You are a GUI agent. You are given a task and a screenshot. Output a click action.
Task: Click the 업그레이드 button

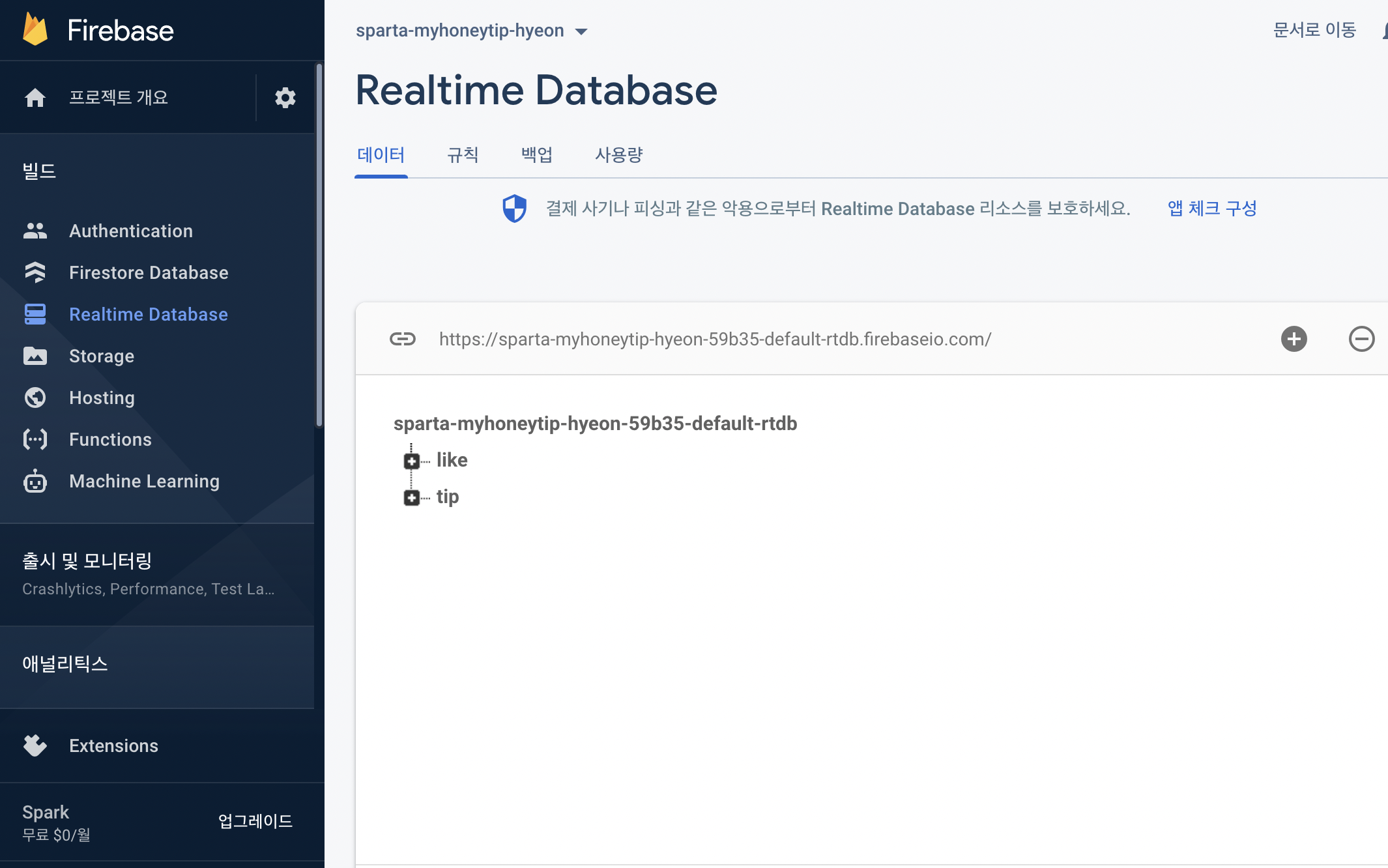pos(255,821)
